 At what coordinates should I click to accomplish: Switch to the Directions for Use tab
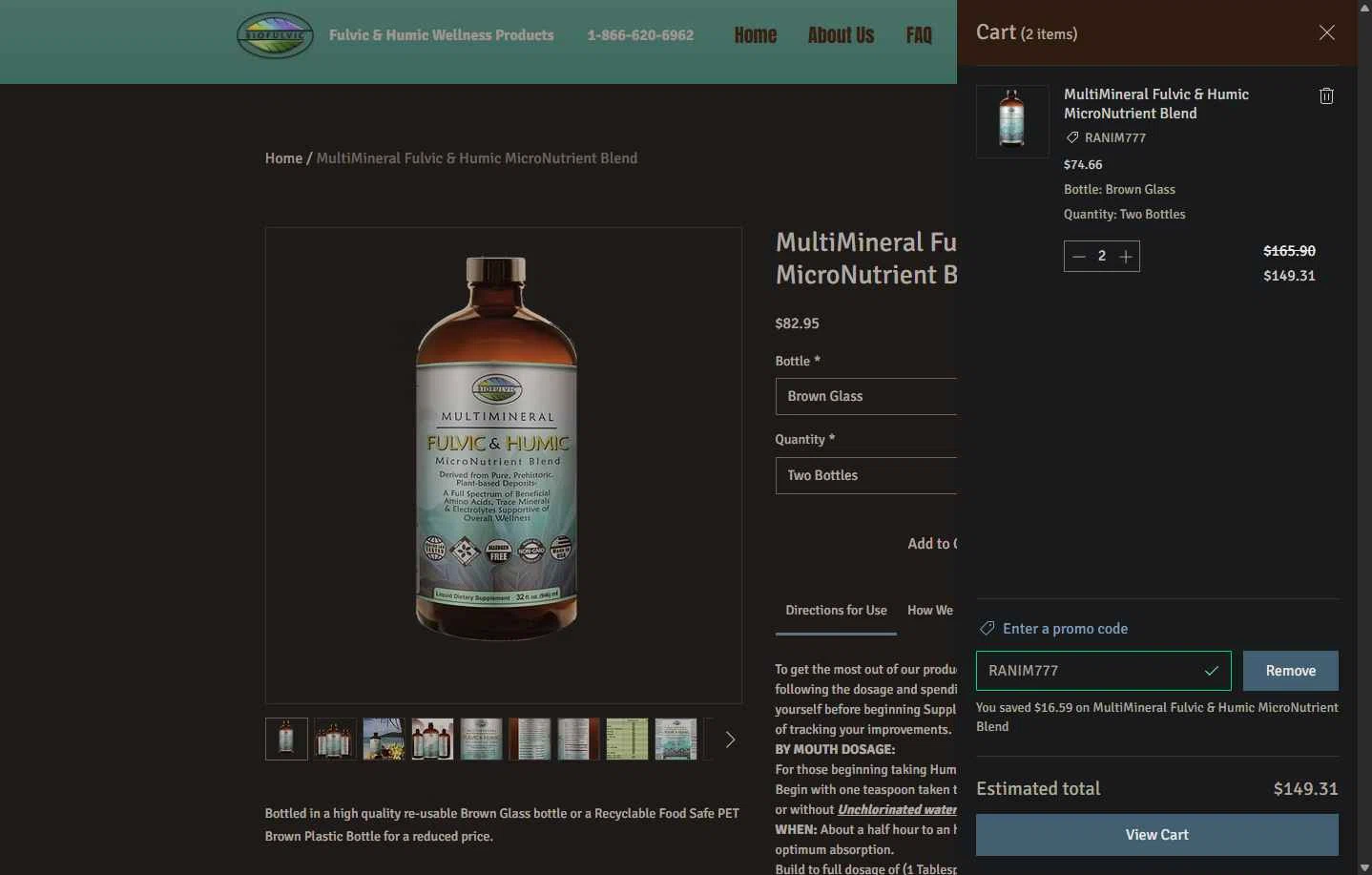point(836,611)
